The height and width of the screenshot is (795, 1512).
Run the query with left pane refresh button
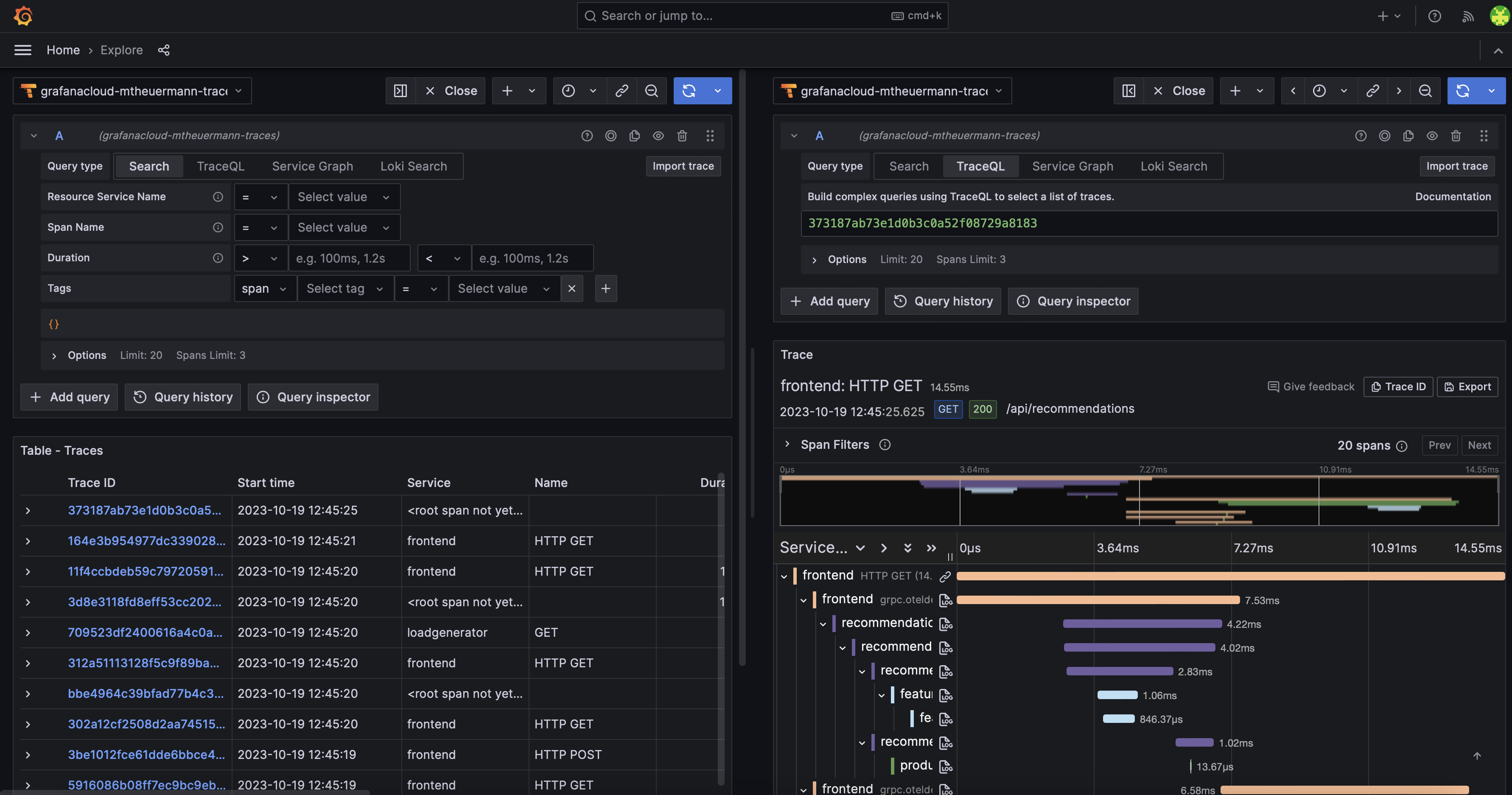coord(689,90)
